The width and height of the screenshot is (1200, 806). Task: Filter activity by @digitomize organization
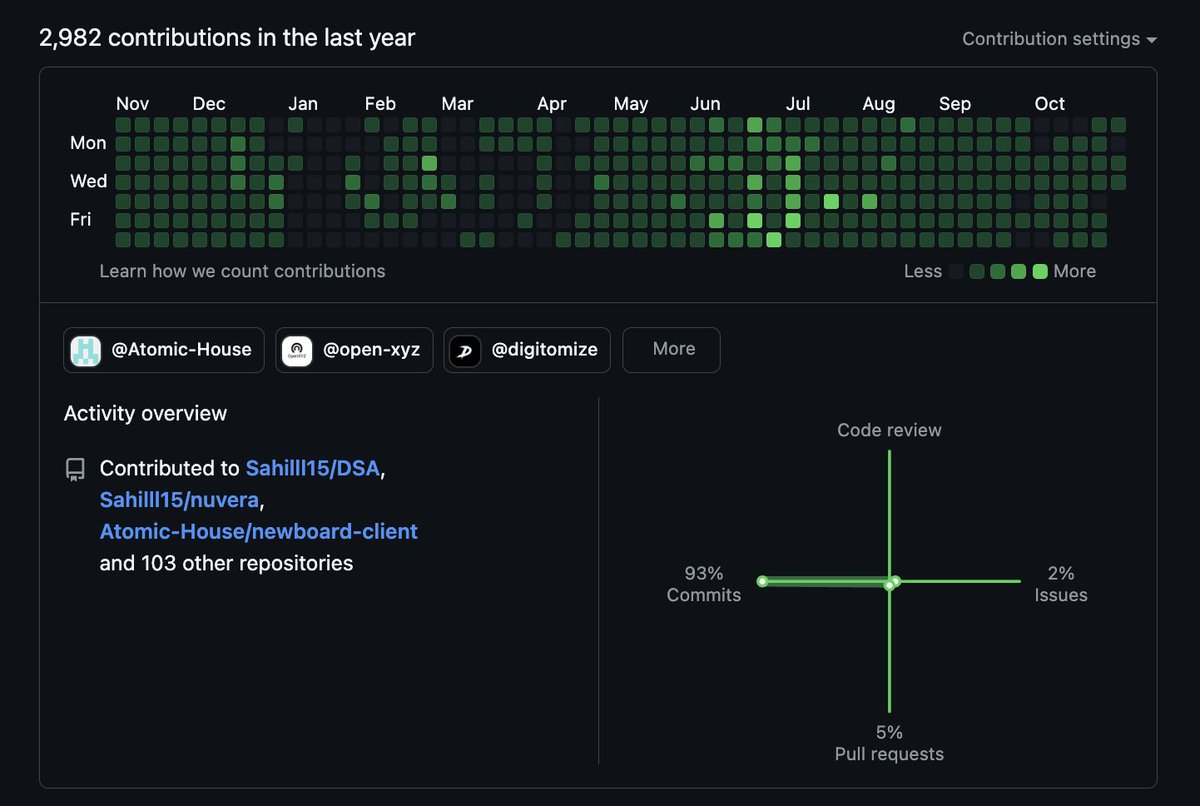point(527,350)
